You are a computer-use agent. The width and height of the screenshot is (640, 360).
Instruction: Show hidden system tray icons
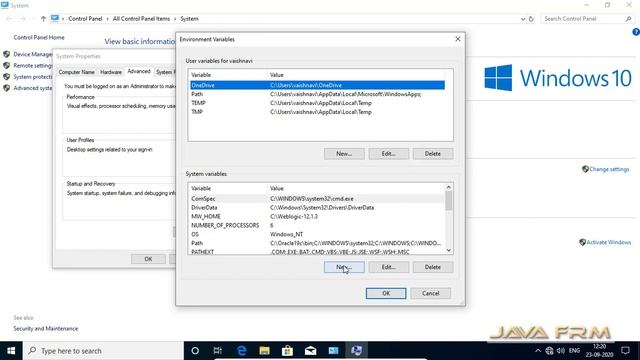(538, 351)
